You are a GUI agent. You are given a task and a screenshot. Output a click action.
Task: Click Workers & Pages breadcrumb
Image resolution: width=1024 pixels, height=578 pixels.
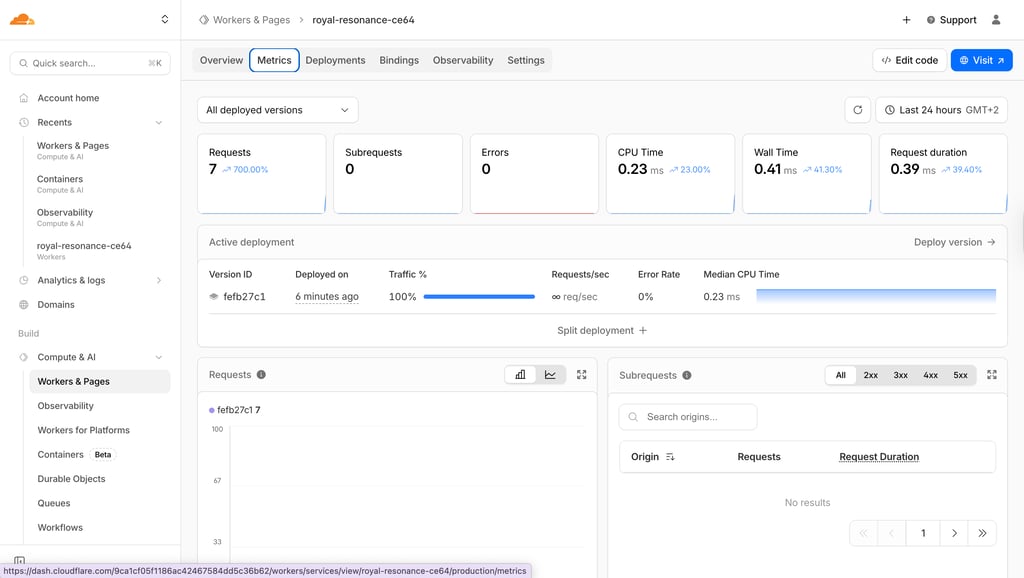click(x=251, y=20)
